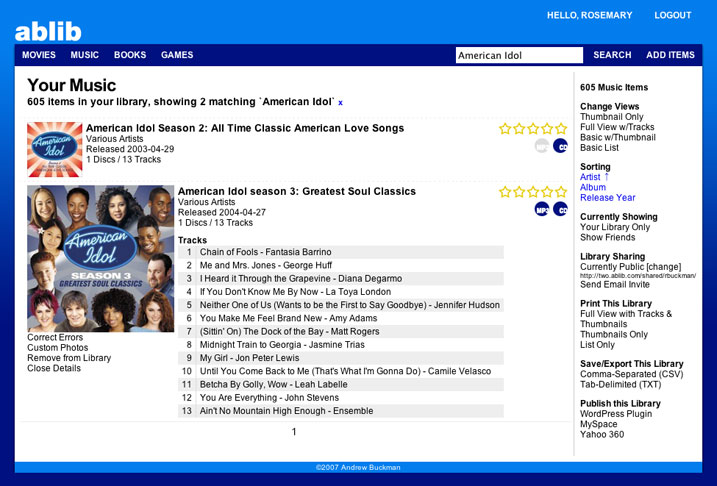
Task: Print Thumbnails Only
Action: coord(614,335)
